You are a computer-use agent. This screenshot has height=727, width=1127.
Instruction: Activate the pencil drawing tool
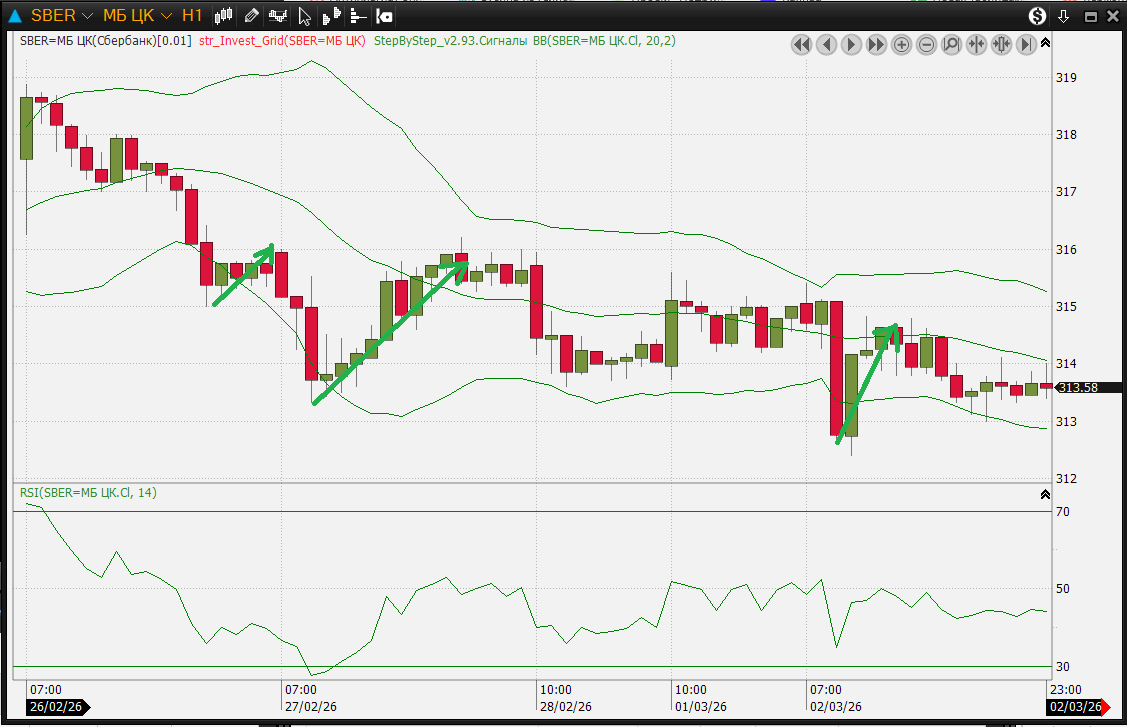[x=252, y=16]
